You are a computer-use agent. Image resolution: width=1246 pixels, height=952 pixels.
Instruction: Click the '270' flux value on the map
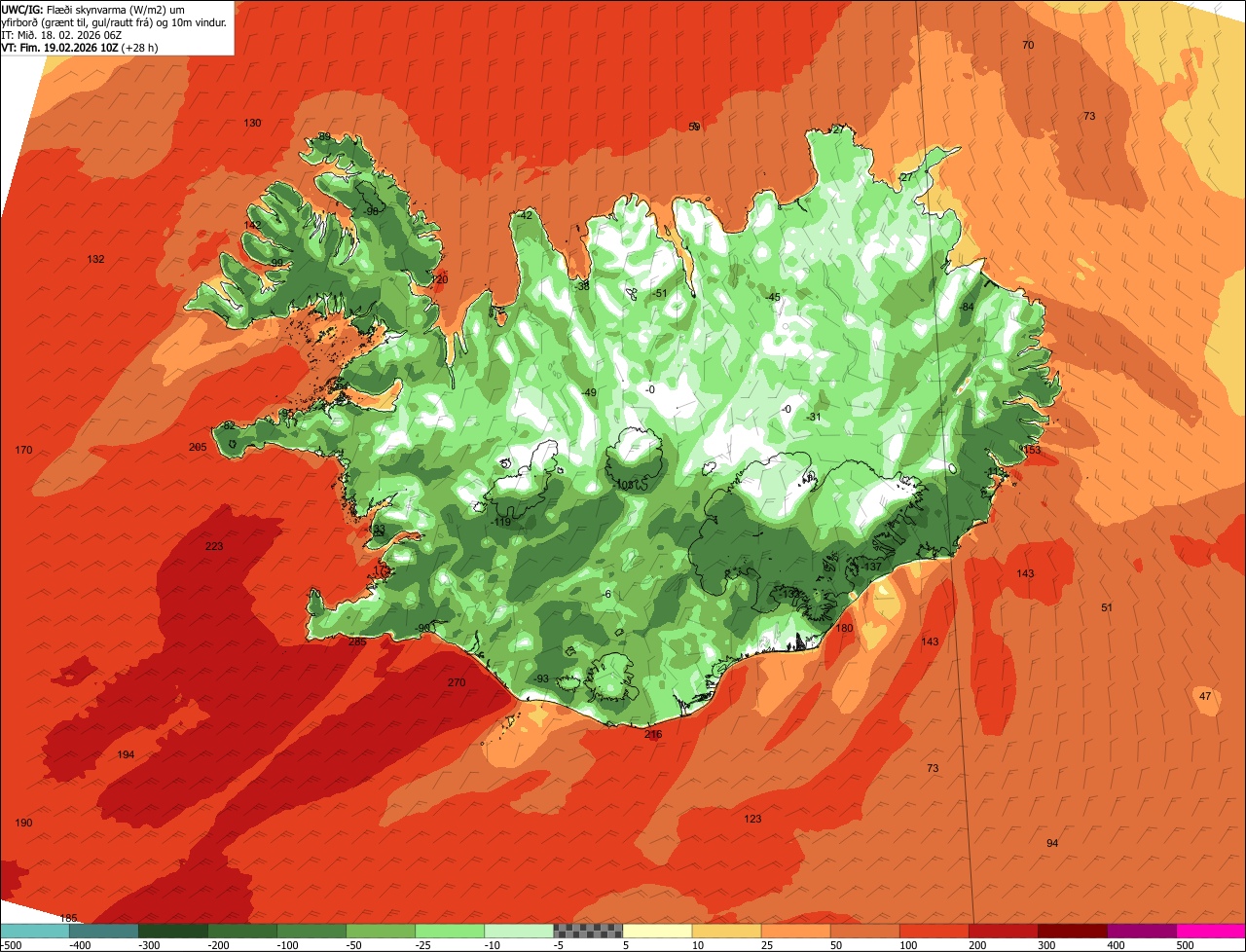coord(457,683)
